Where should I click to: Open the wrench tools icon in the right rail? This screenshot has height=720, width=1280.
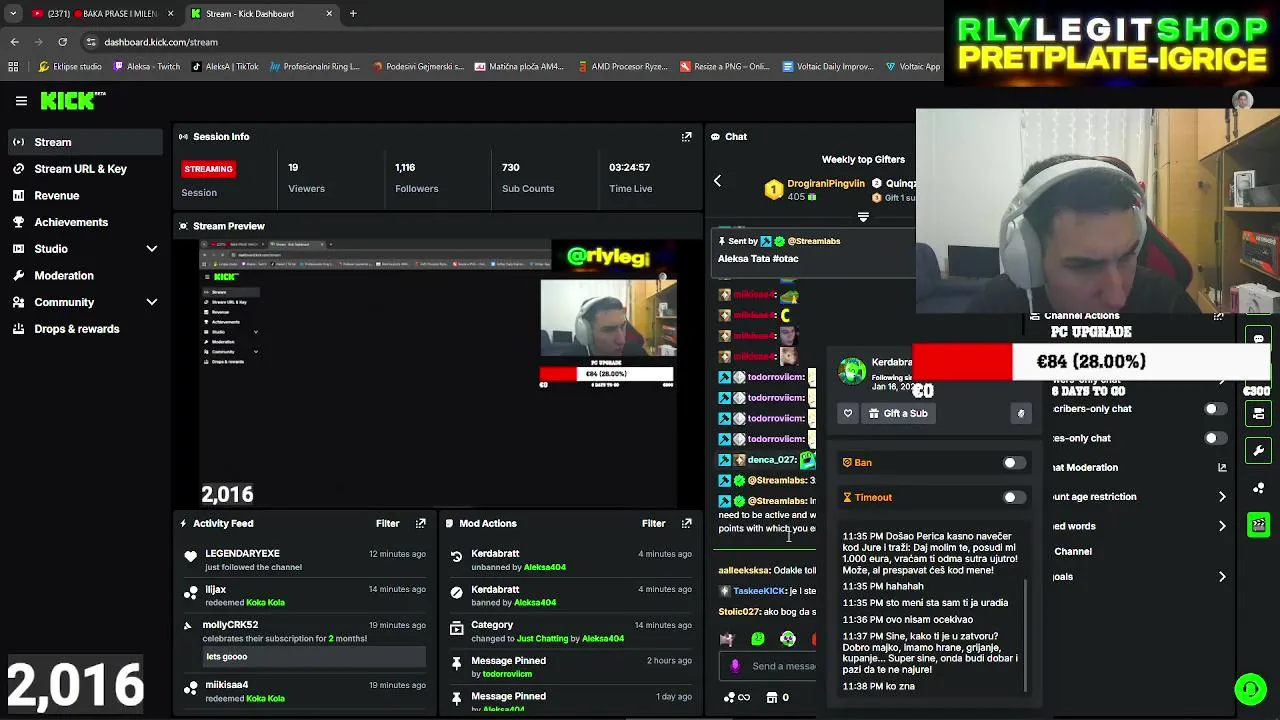(x=1259, y=450)
